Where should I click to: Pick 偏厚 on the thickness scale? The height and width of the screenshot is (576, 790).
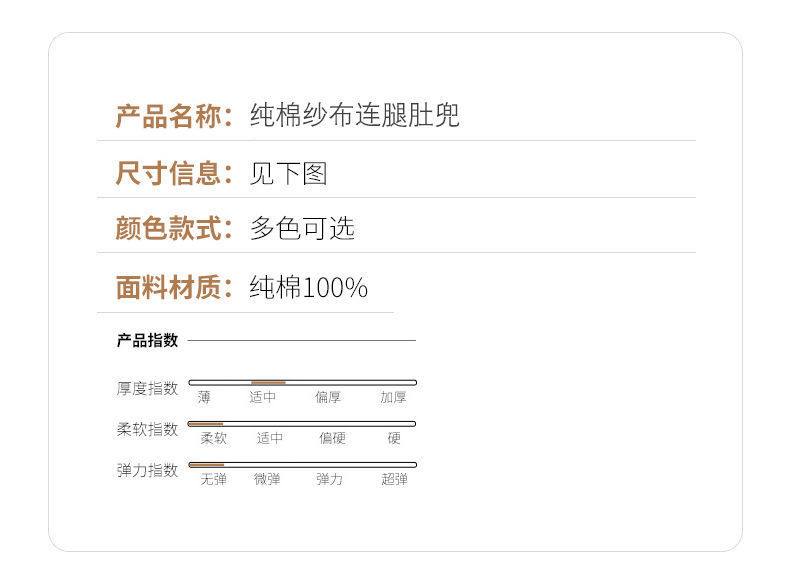328,397
